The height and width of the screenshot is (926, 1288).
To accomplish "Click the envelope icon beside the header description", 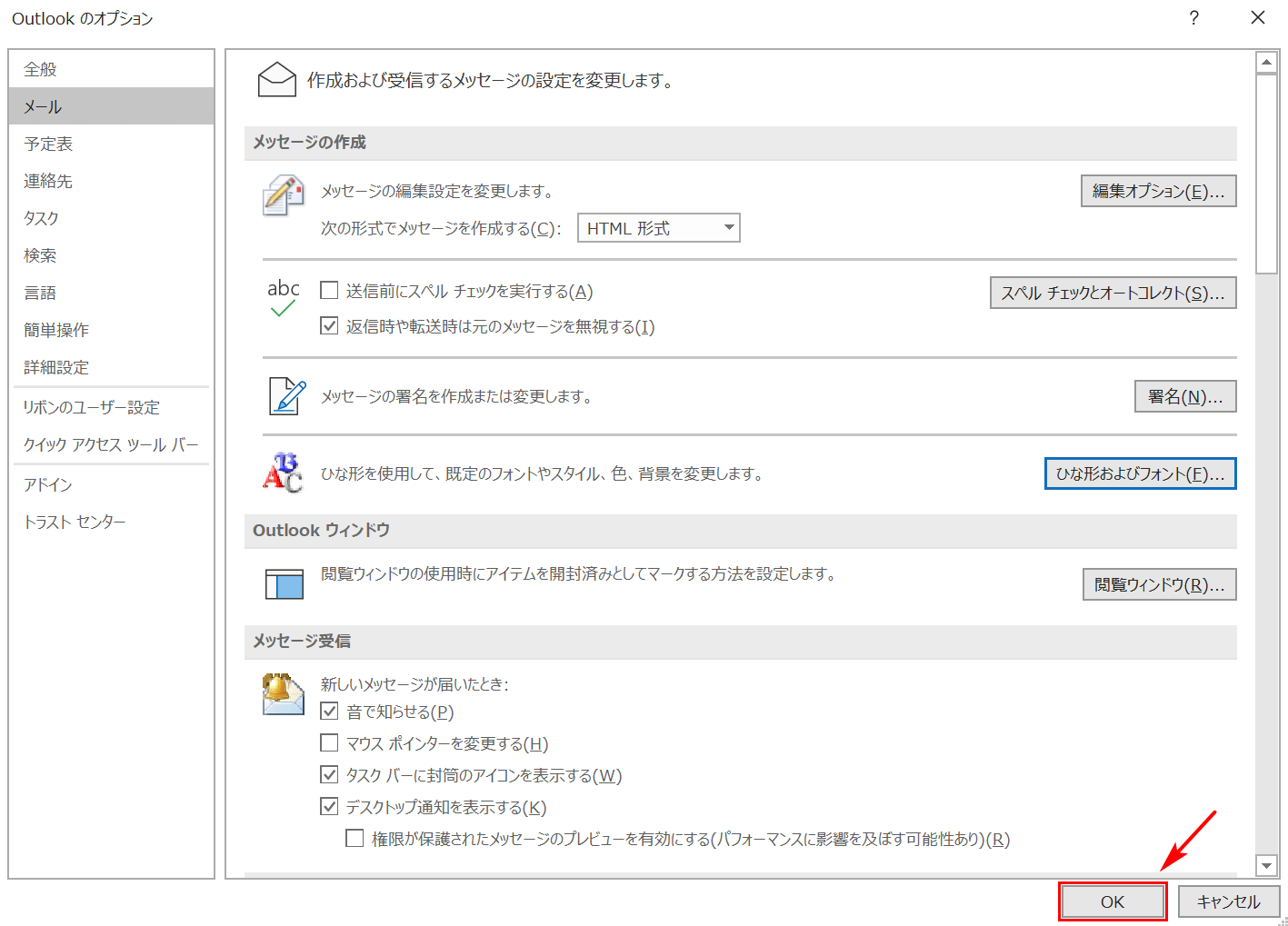I will [x=277, y=80].
